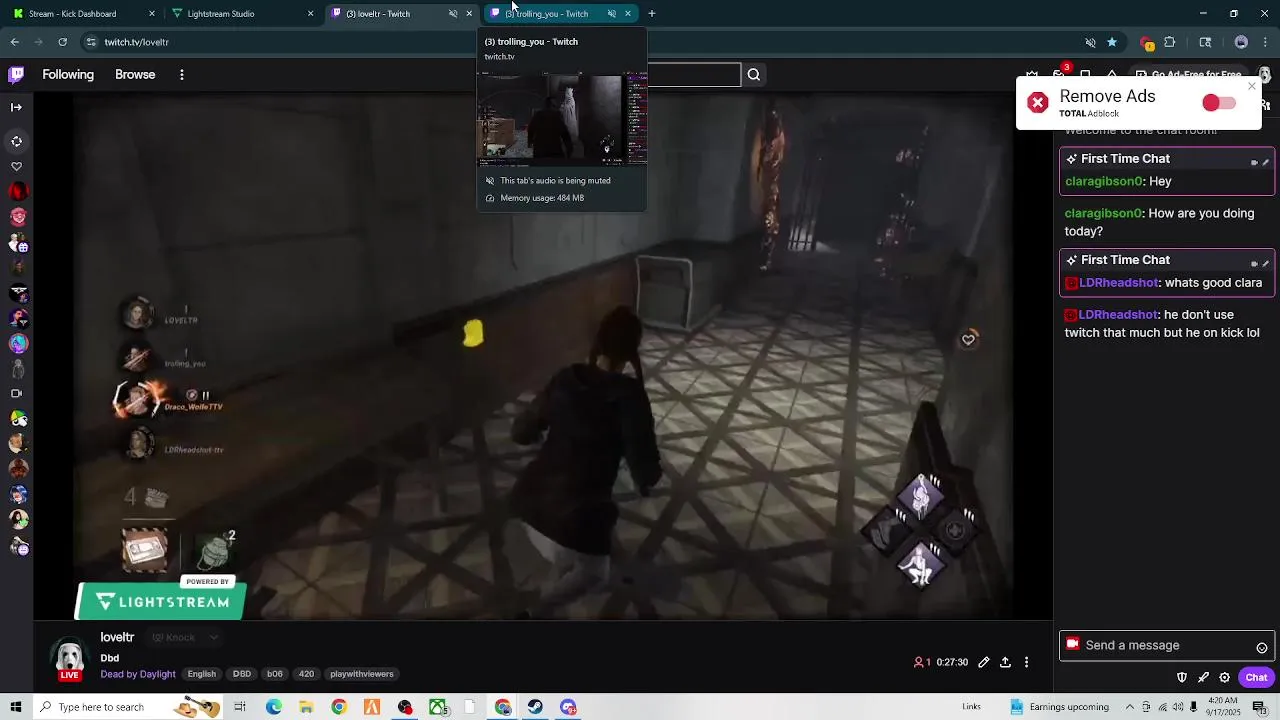
Task: Open the Chrome three-dot menu
Action: click(1266, 43)
